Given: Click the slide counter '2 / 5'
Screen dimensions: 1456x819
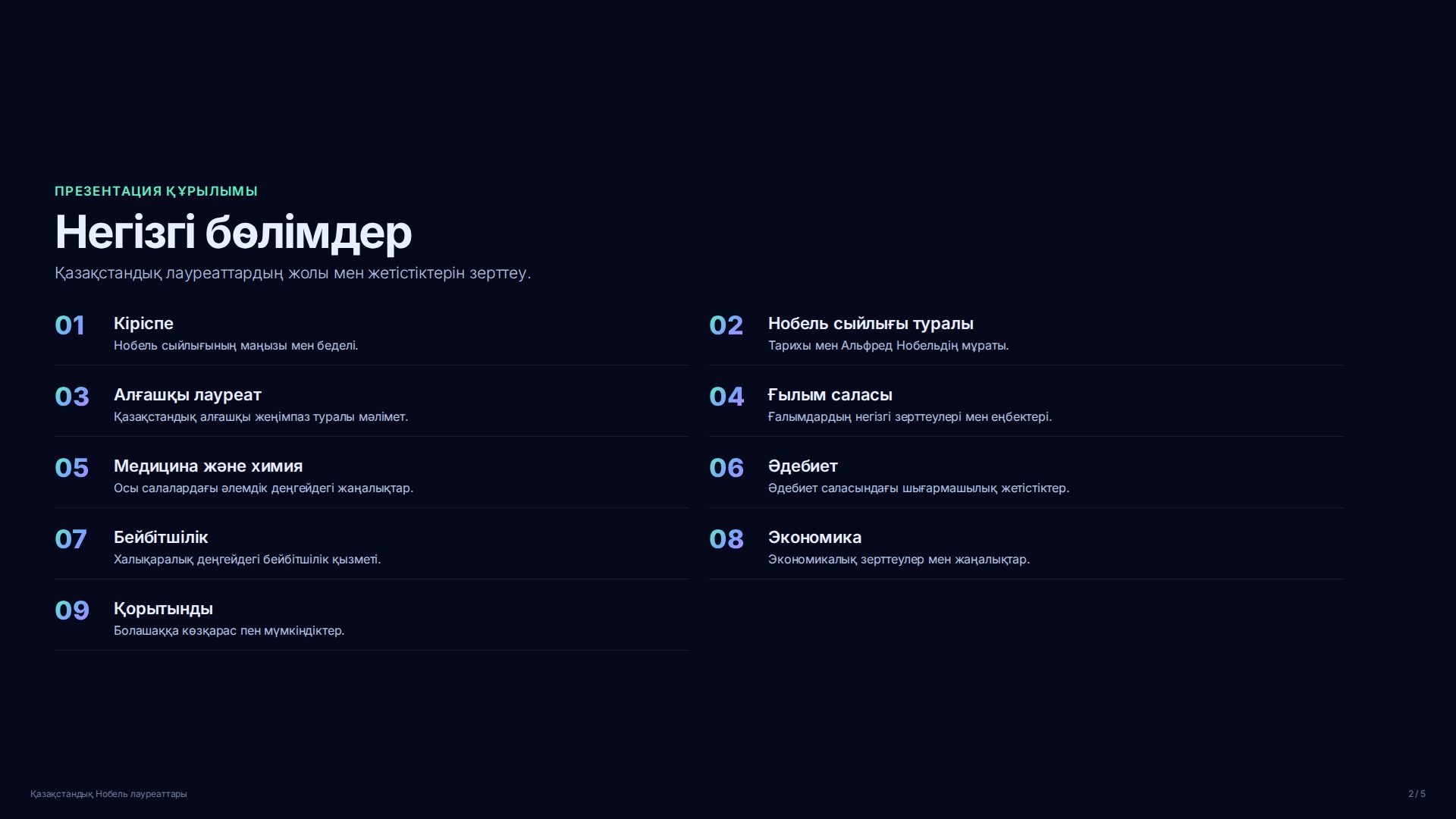Looking at the screenshot, I should (1417, 794).
